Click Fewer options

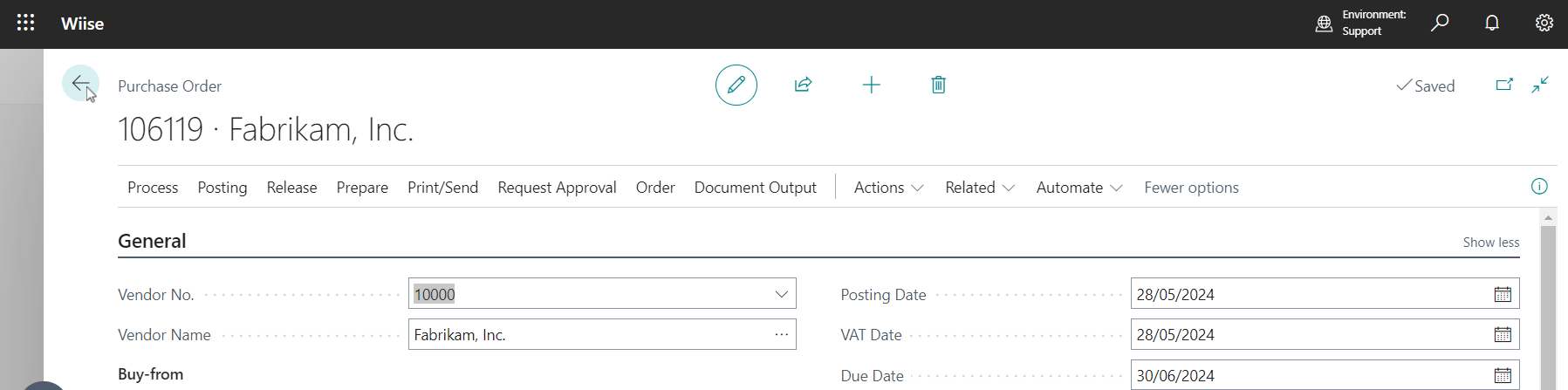click(x=1191, y=188)
